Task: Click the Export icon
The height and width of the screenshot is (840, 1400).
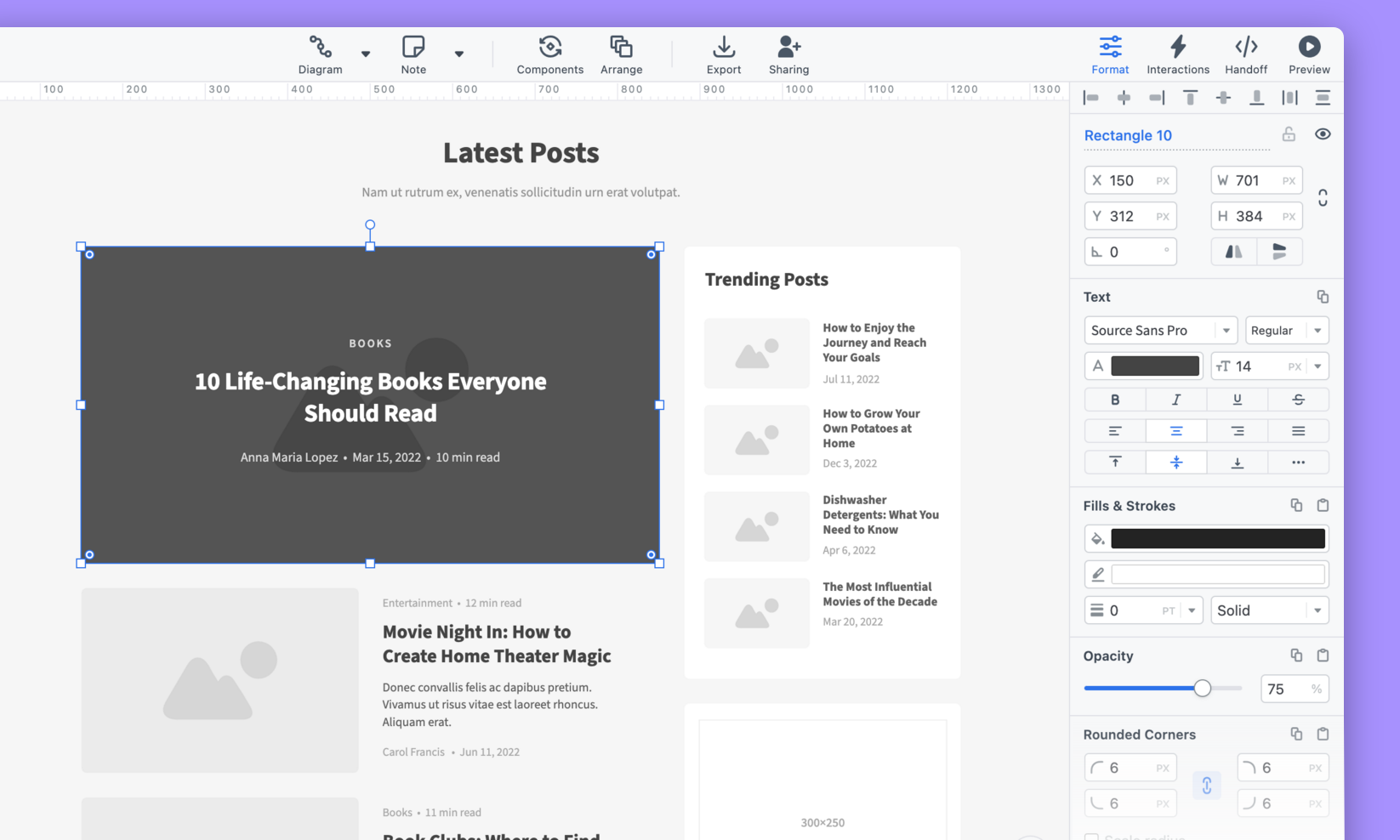Action: (723, 55)
